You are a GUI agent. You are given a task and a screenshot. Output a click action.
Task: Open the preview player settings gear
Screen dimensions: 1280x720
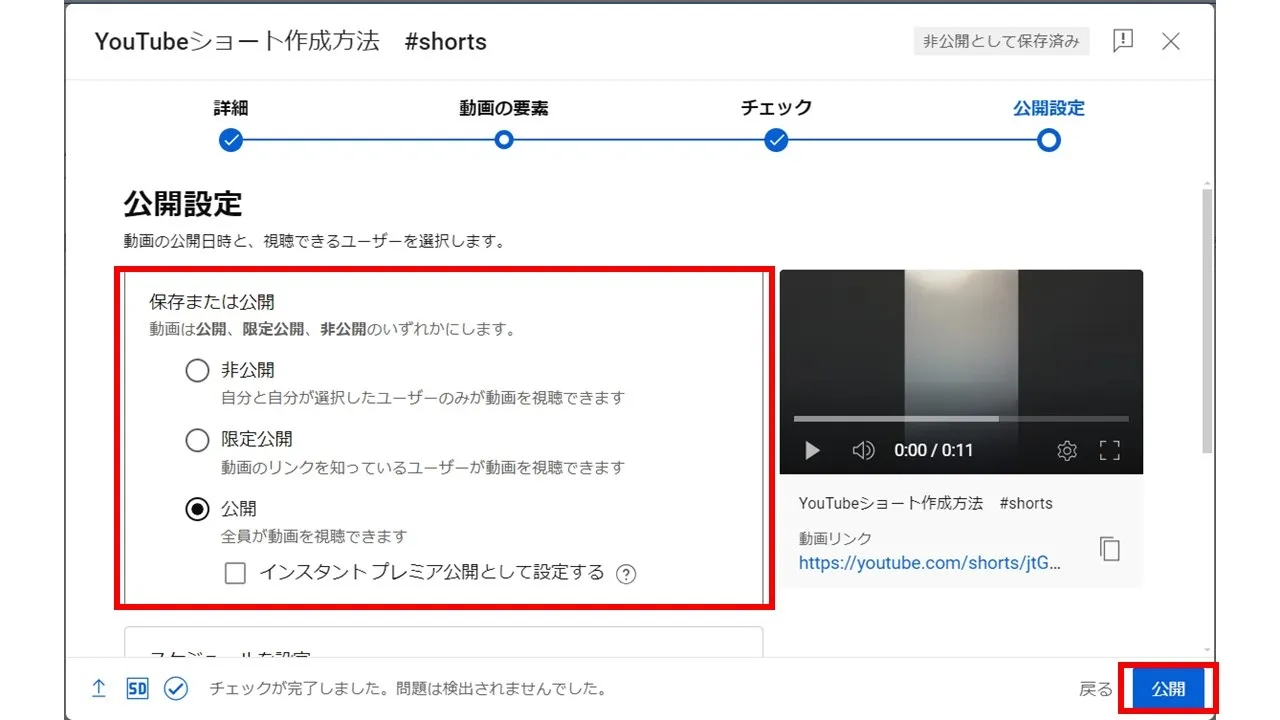[x=1067, y=451]
